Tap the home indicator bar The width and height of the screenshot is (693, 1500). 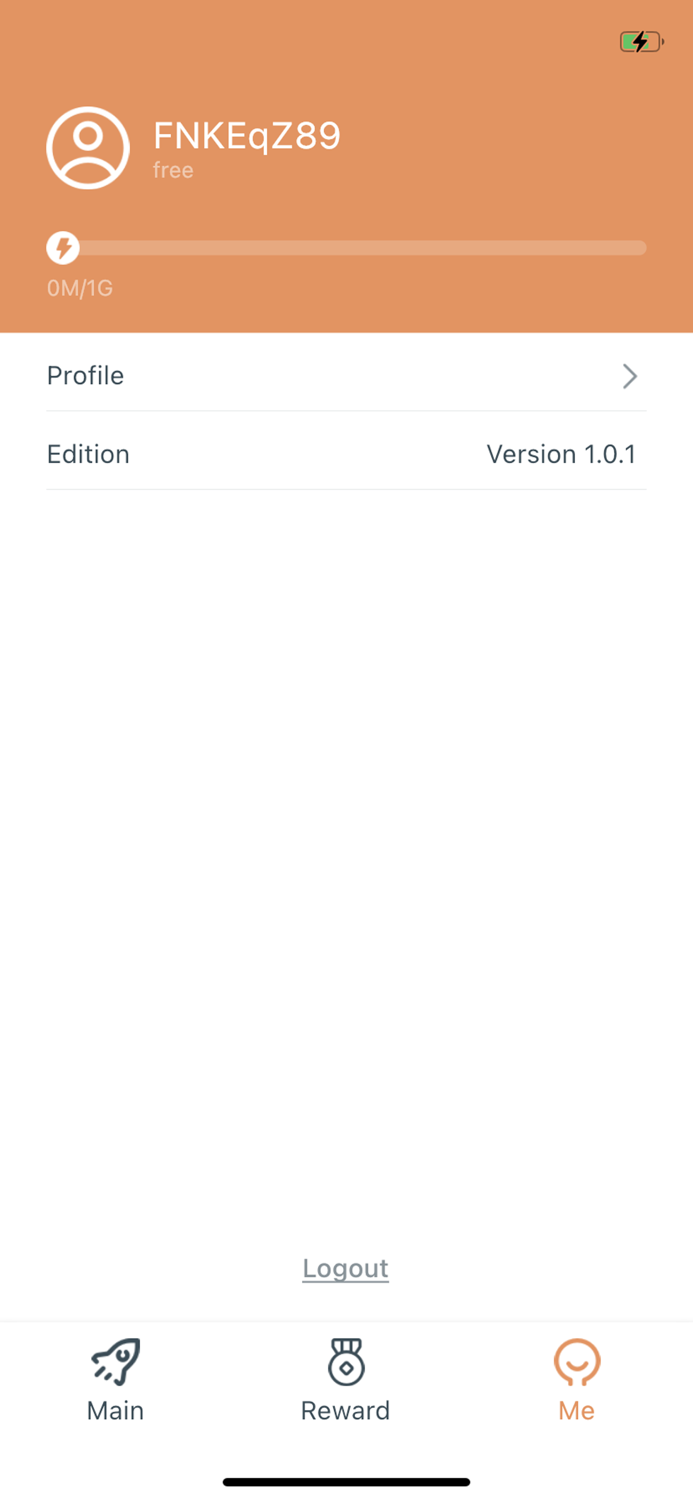[x=346, y=1482]
